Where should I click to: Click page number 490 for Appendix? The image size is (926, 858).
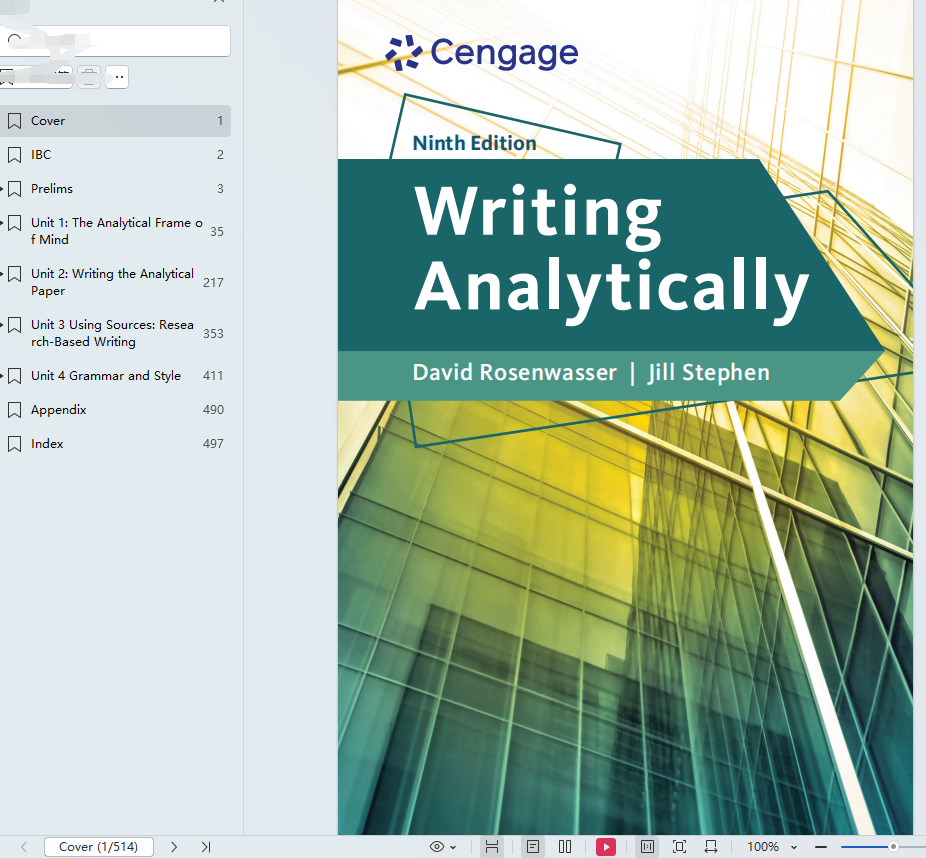tap(213, 410)
